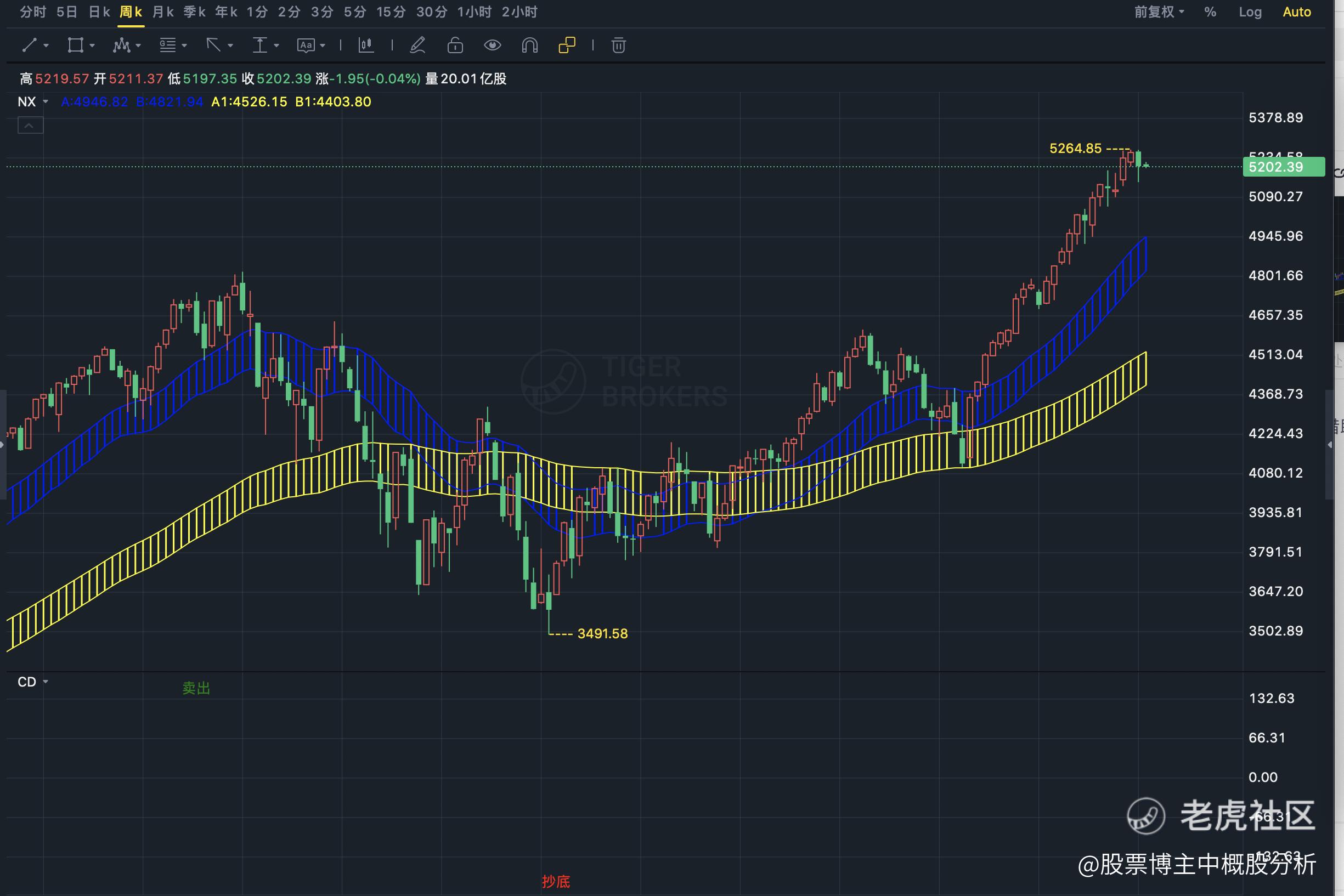Click the pencil drawing style icon

click(x=418, y=45)
